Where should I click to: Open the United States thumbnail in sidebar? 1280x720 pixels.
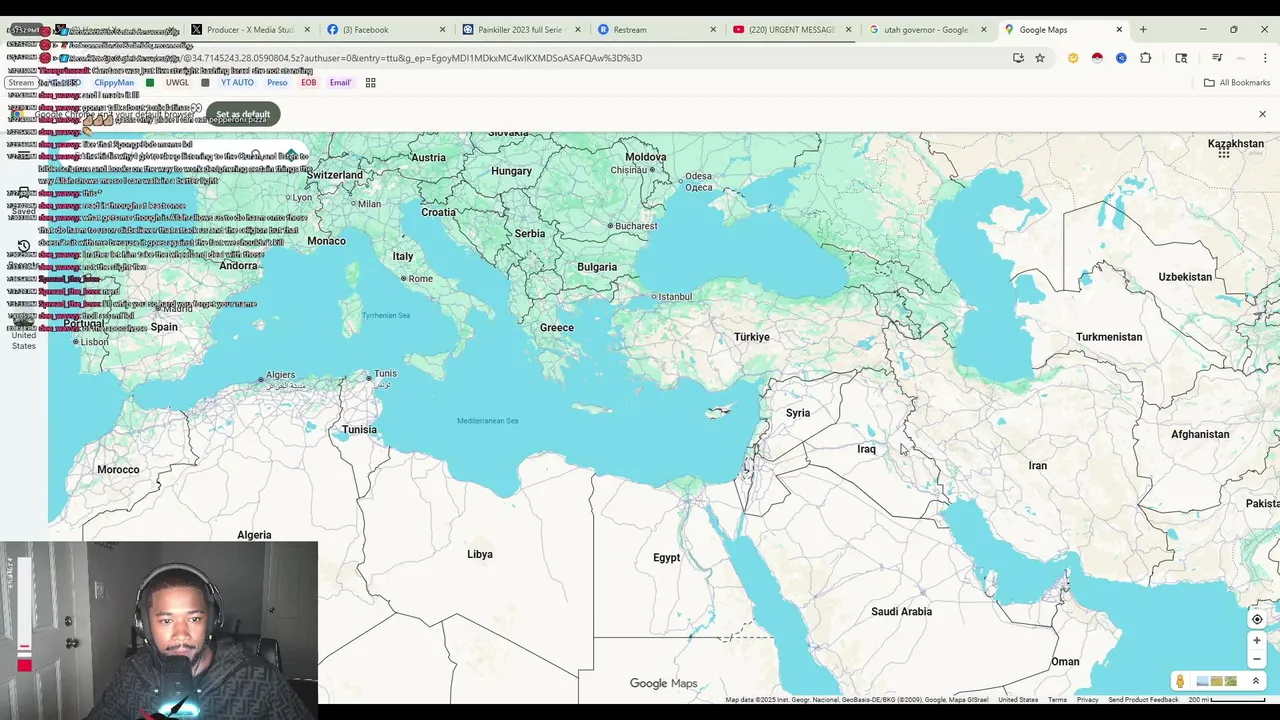(x=23, y=333)
